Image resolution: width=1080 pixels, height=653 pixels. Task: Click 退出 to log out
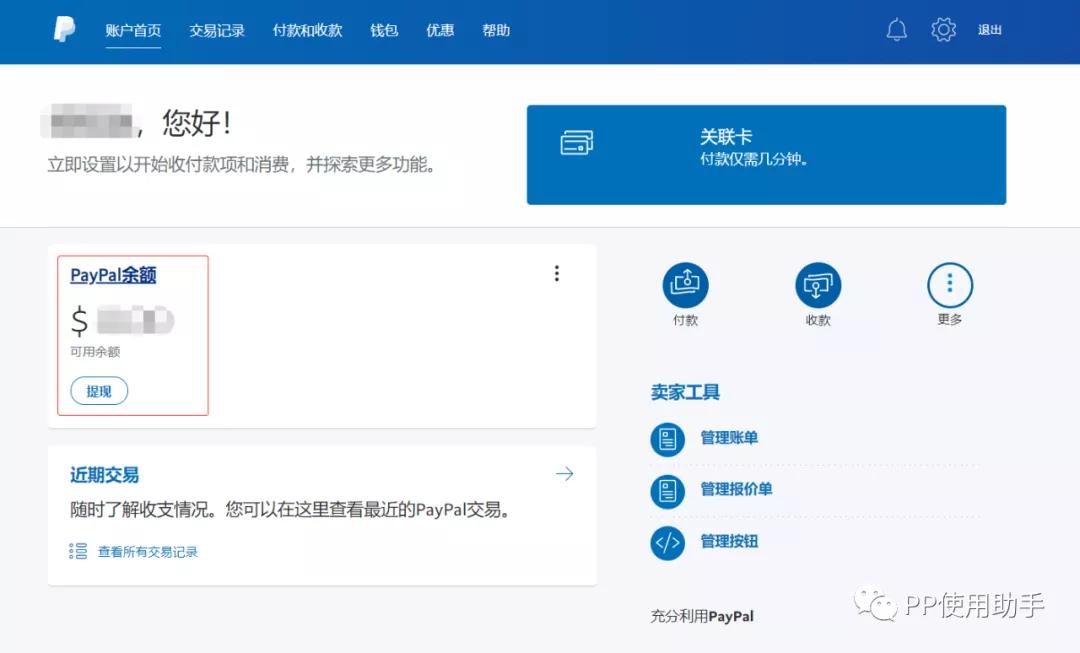coord(989,29)
